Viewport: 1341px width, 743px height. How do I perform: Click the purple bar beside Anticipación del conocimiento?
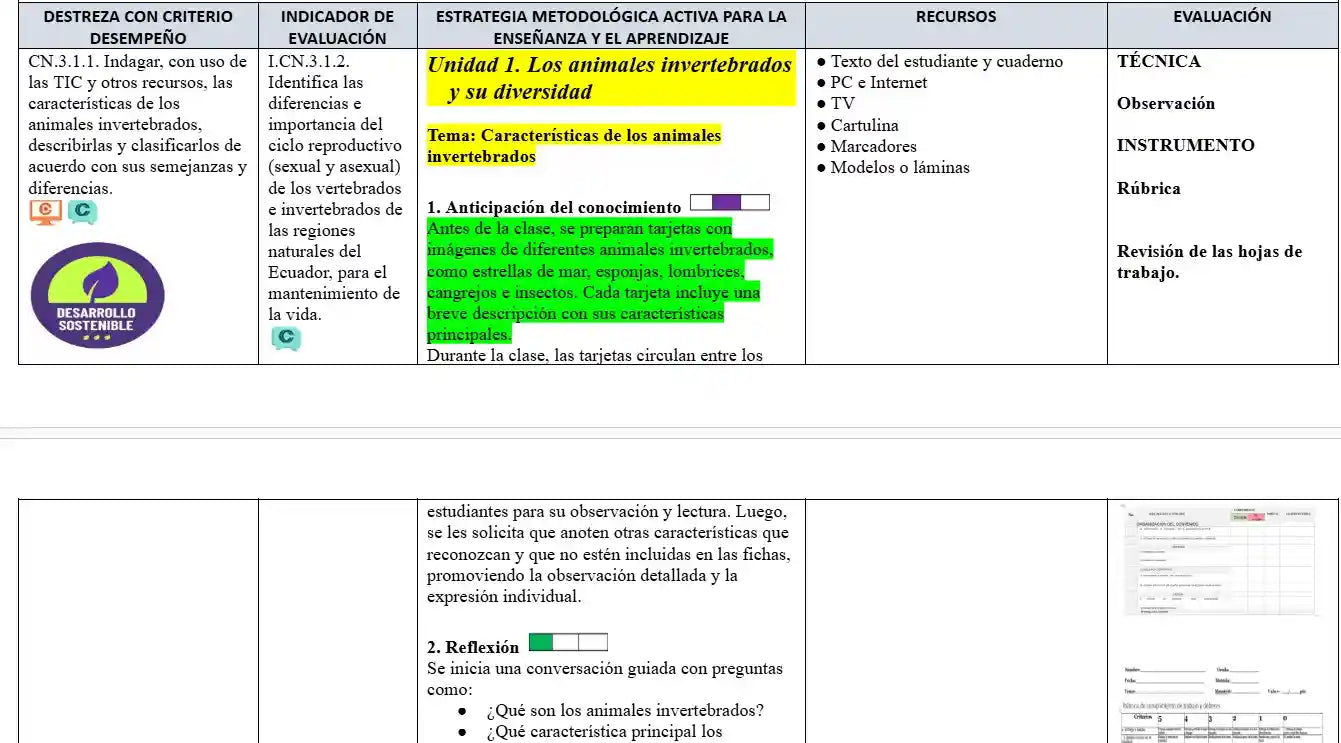729,203
